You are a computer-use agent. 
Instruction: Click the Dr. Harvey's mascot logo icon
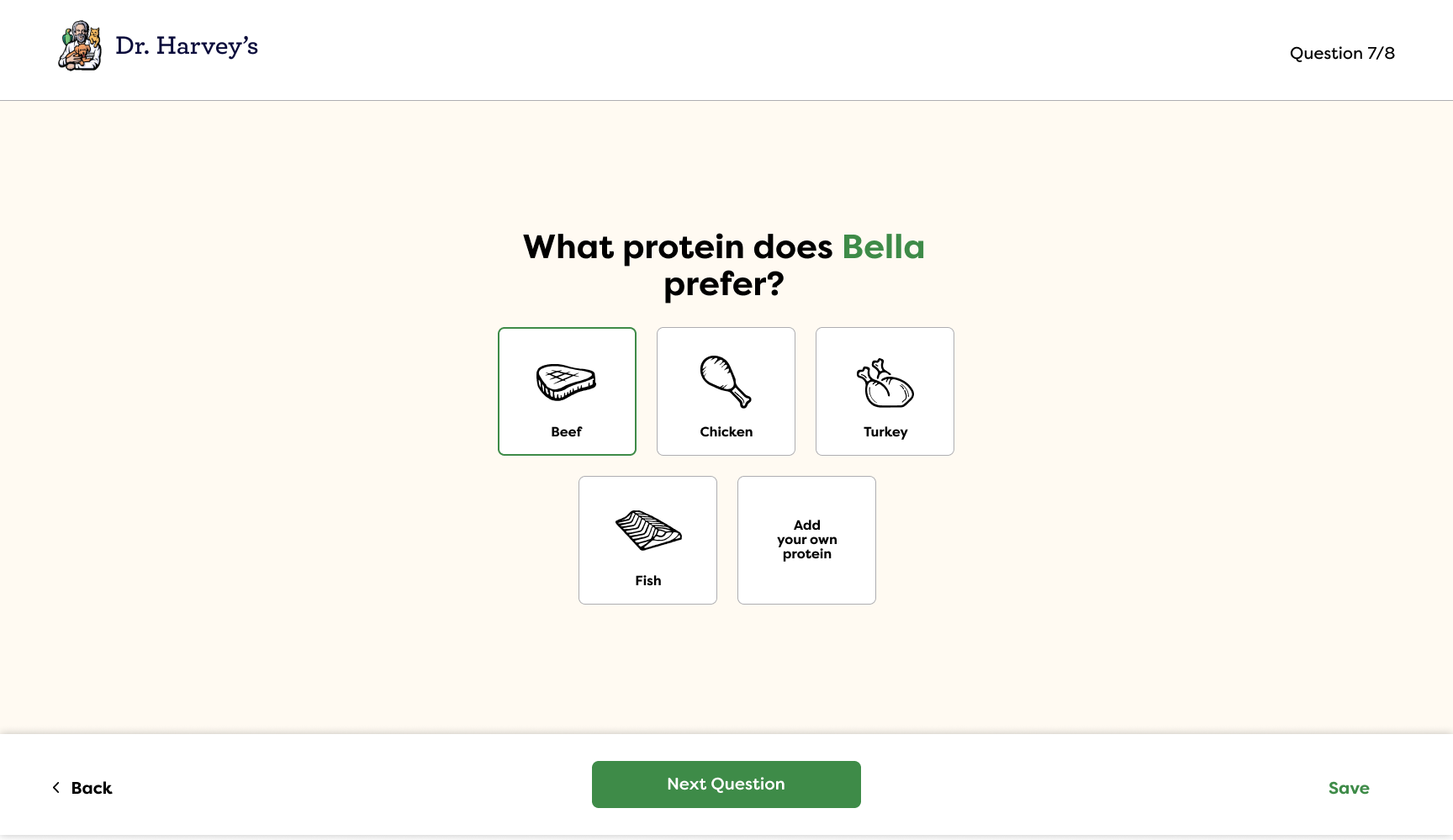(80, 46)
